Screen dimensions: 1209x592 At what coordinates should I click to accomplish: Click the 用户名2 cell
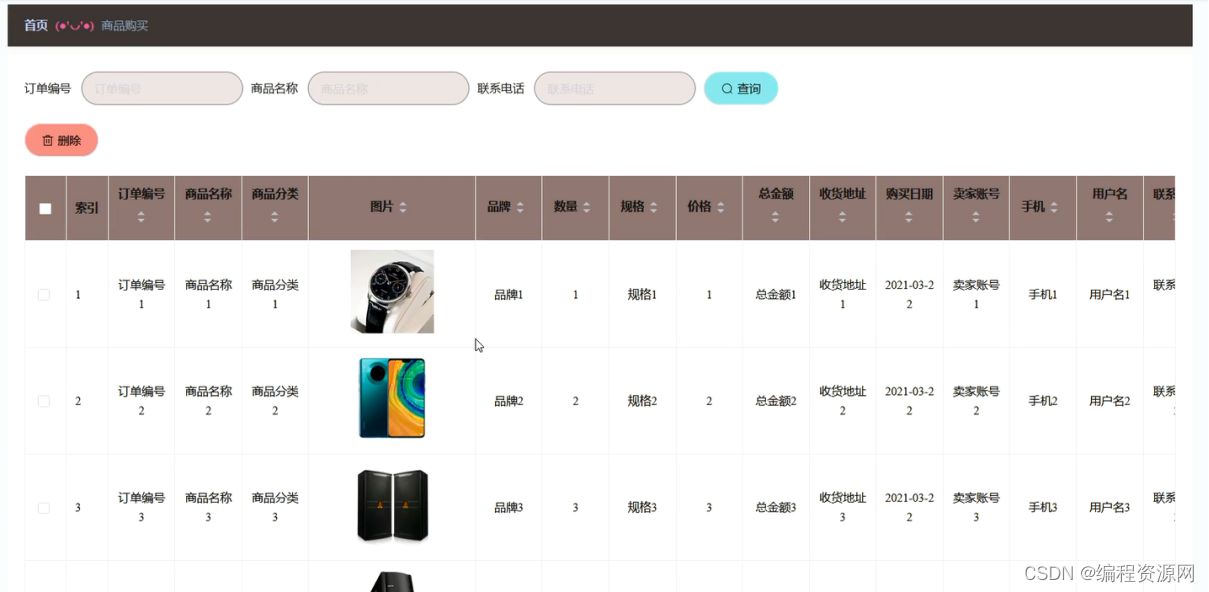pos(1110,401)
